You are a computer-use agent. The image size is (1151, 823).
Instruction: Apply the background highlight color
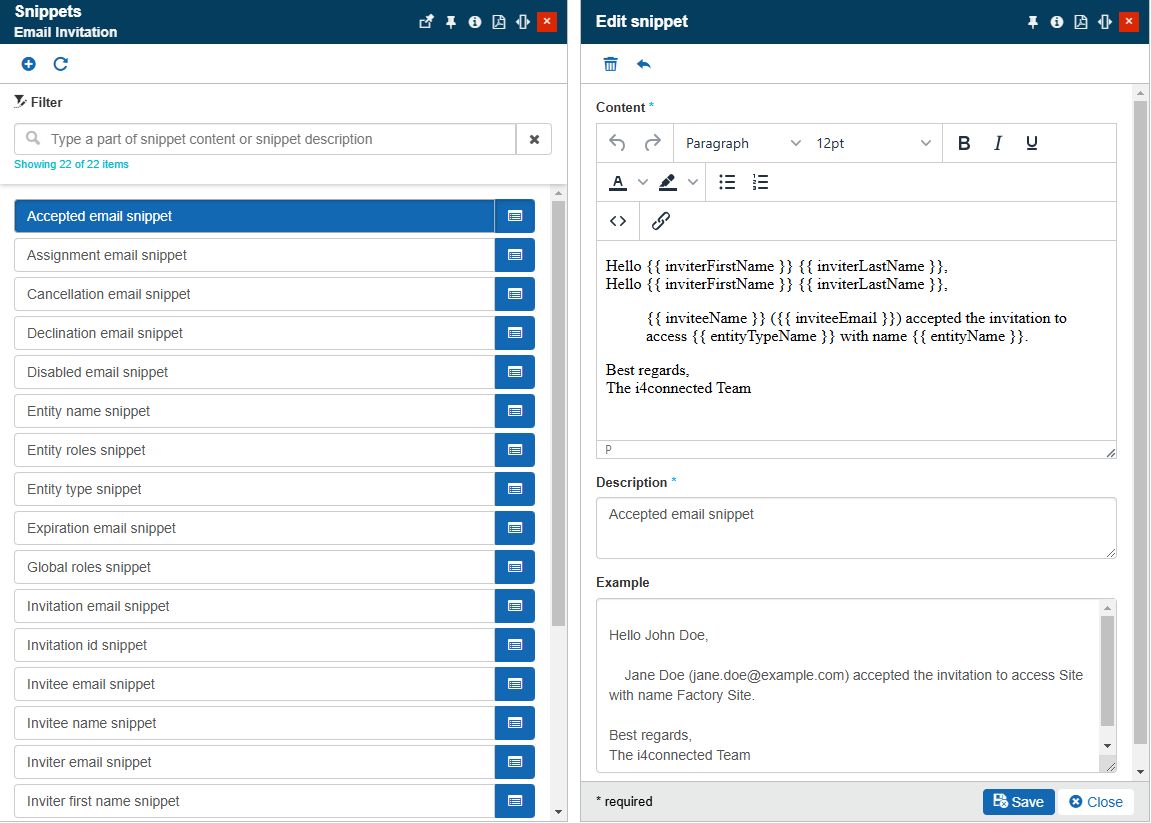click(668, 182)
